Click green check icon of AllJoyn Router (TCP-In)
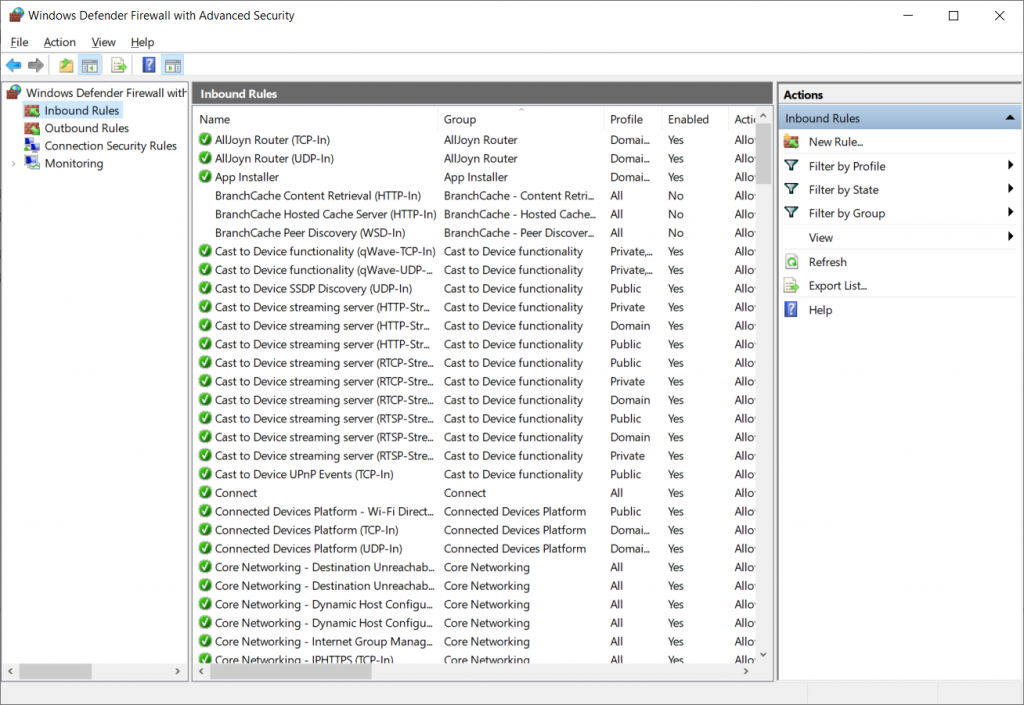The height and width of the screenshot is (705, 1024). [x=205, y=139]
